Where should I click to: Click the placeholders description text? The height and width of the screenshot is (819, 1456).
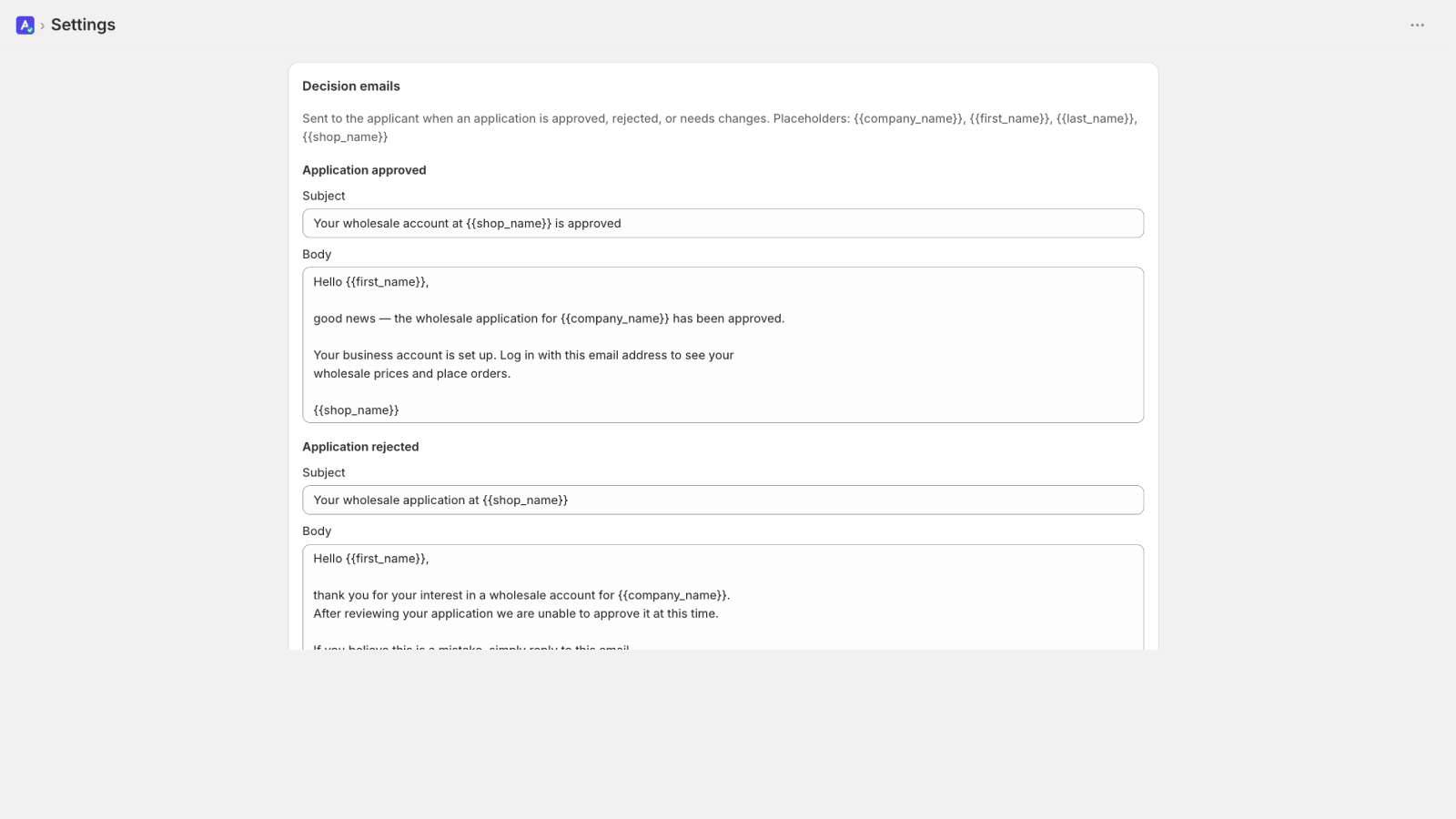(720, 127)
